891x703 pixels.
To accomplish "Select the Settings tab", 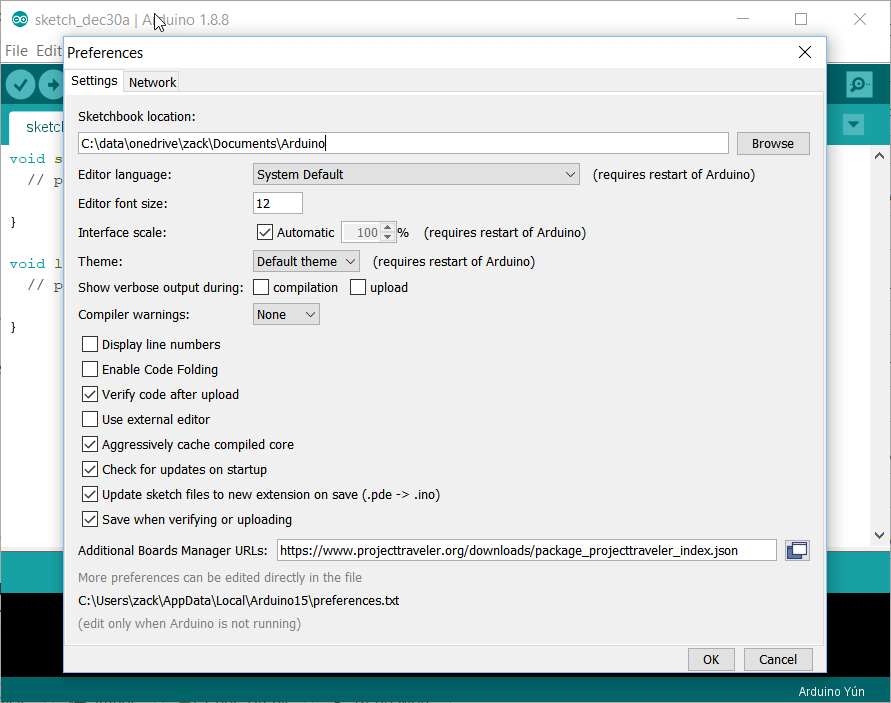I will [x=94, y=81].
